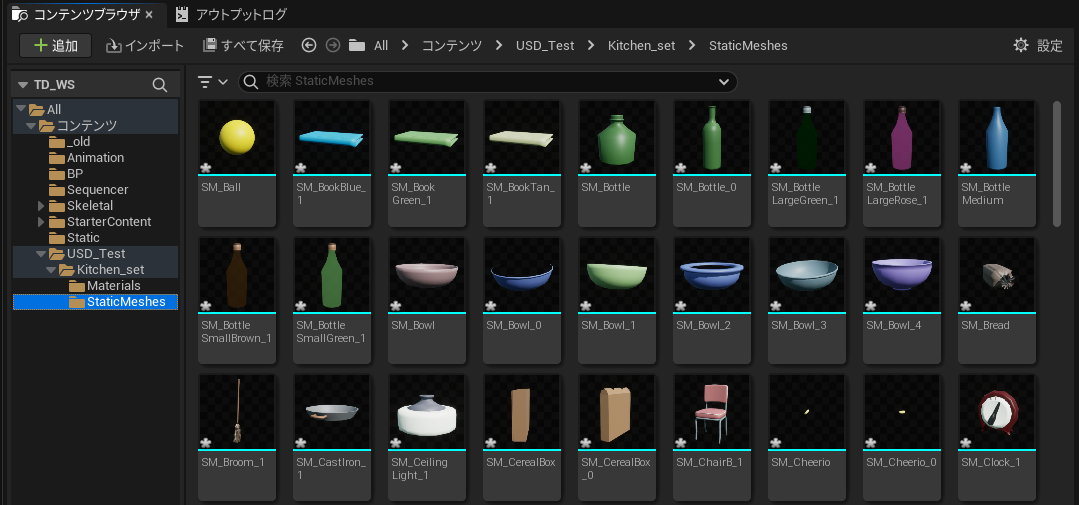Screen dimensions: 1079x505
Task: Collapse the TD_WS section
Action: pos(22,85)
